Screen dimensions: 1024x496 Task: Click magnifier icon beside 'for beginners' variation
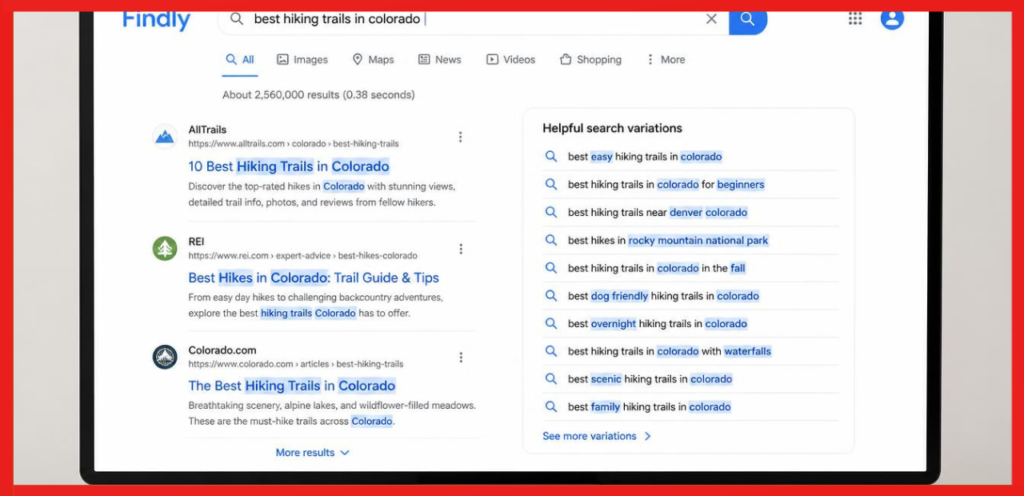pos(551,185)
